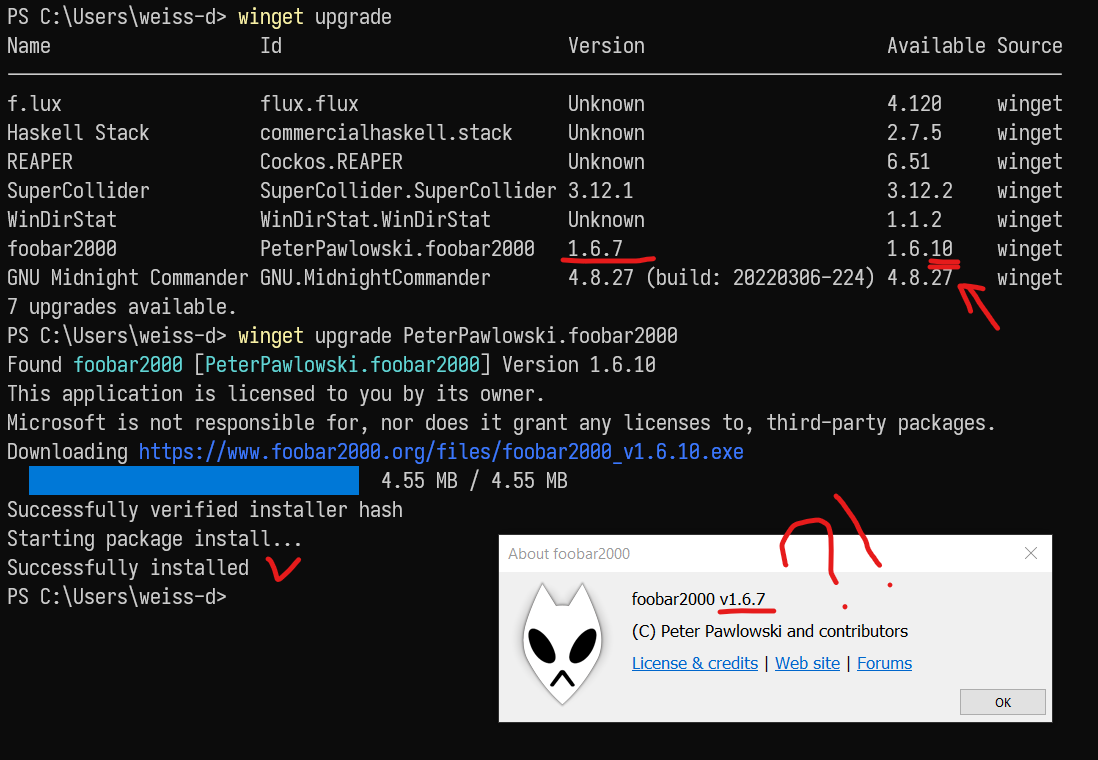Click available version '1.1.2' for WinDirStat
The image size is (1098, 760).
point(914,220)
